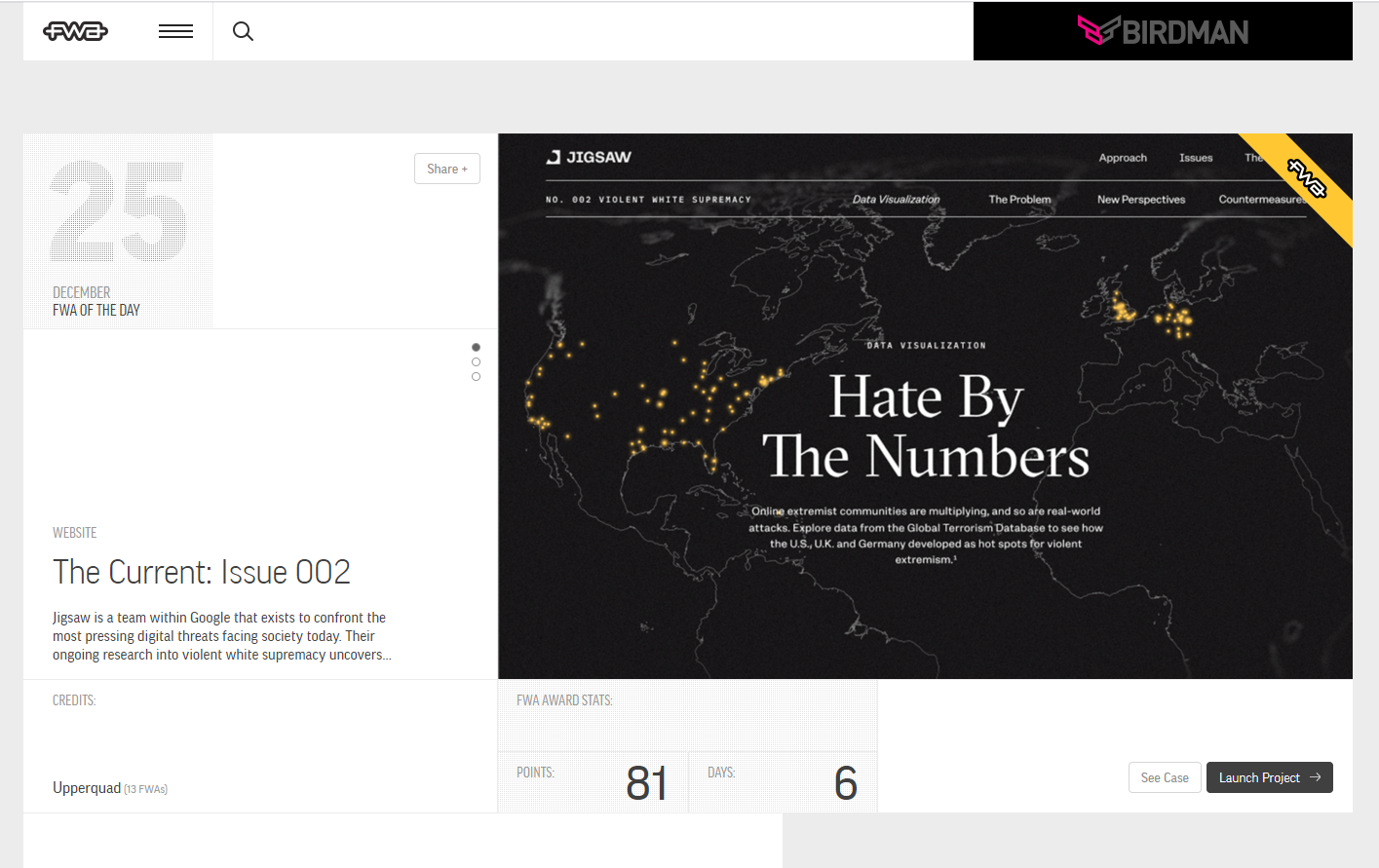Select New Perspectives tab in preview
Viewport: 1379px width, 868px height.
pyautogui.click(x=1141, y=199)
